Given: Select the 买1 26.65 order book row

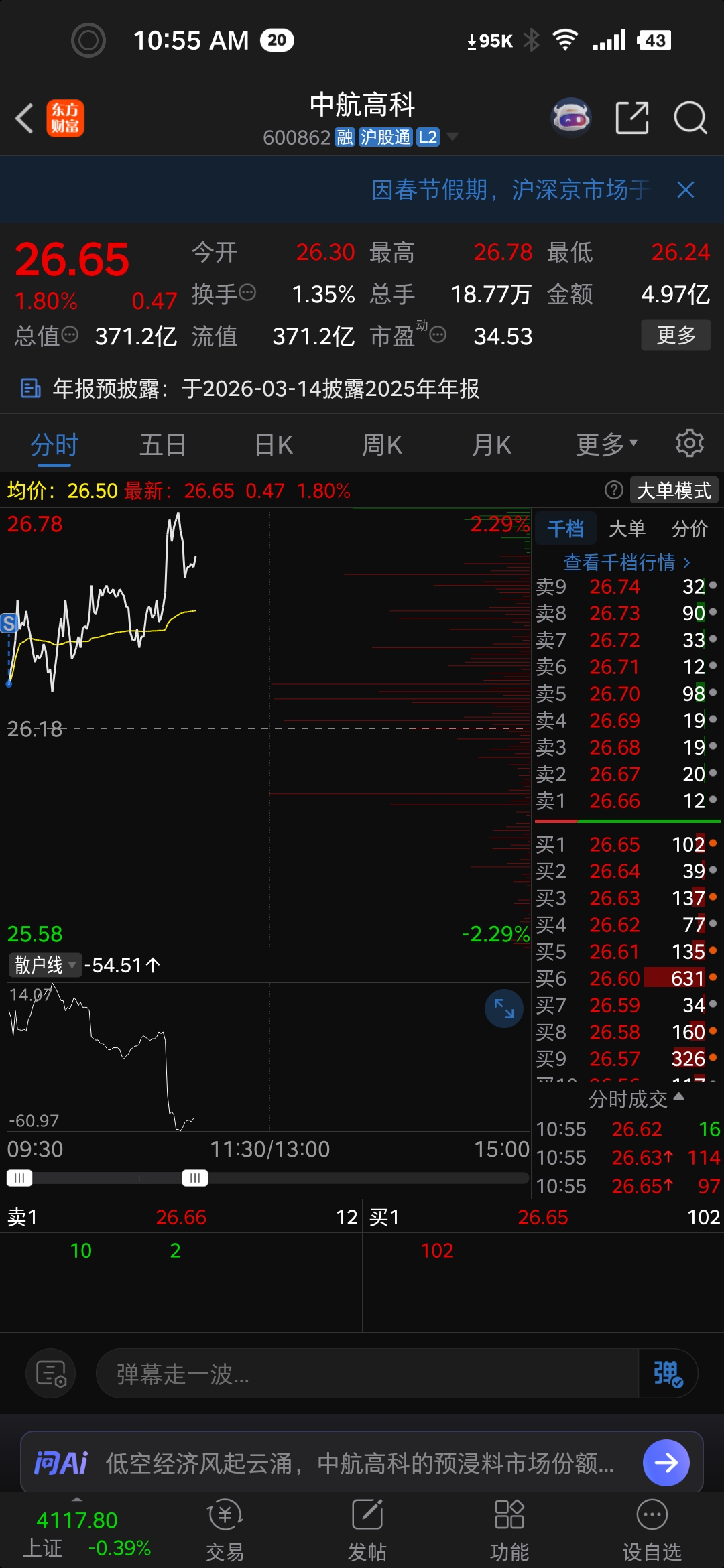Looking at the screenshot, I should point(627,844).
